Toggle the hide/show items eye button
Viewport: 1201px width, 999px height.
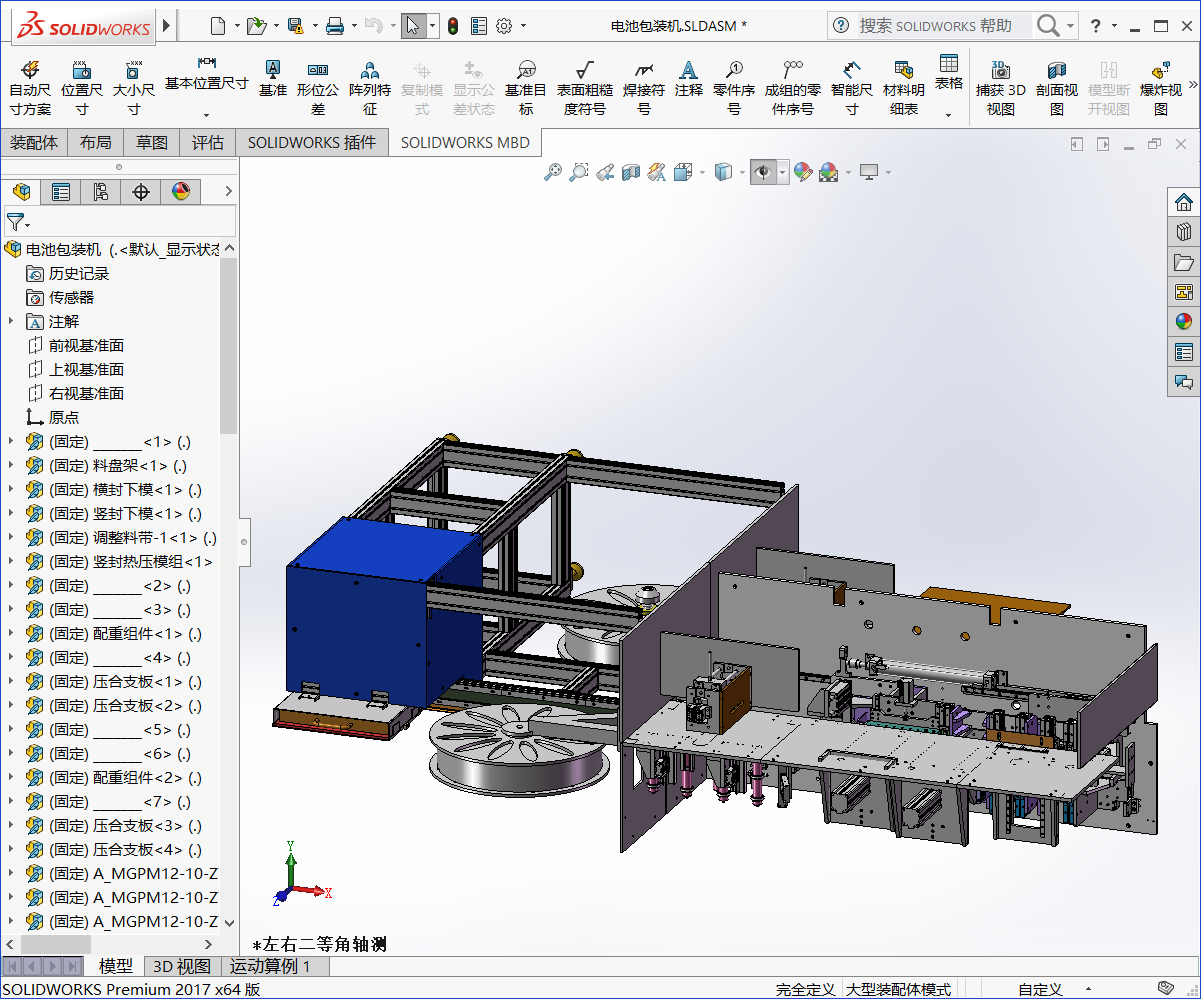point(763,173)
